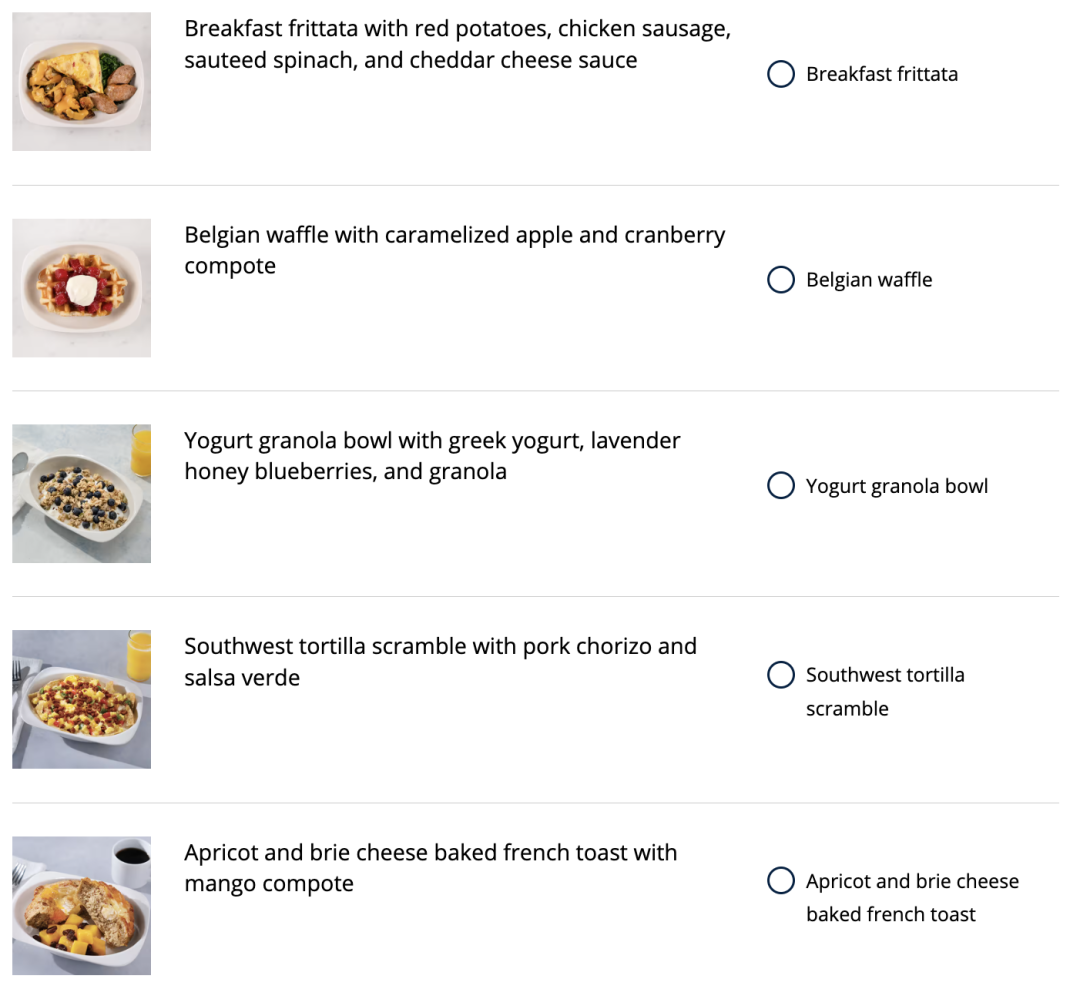The width and height of the screenshot is (1080, 989).
Task: Click the Southwest tortilla scramble photo
Action: pos(81,699)
